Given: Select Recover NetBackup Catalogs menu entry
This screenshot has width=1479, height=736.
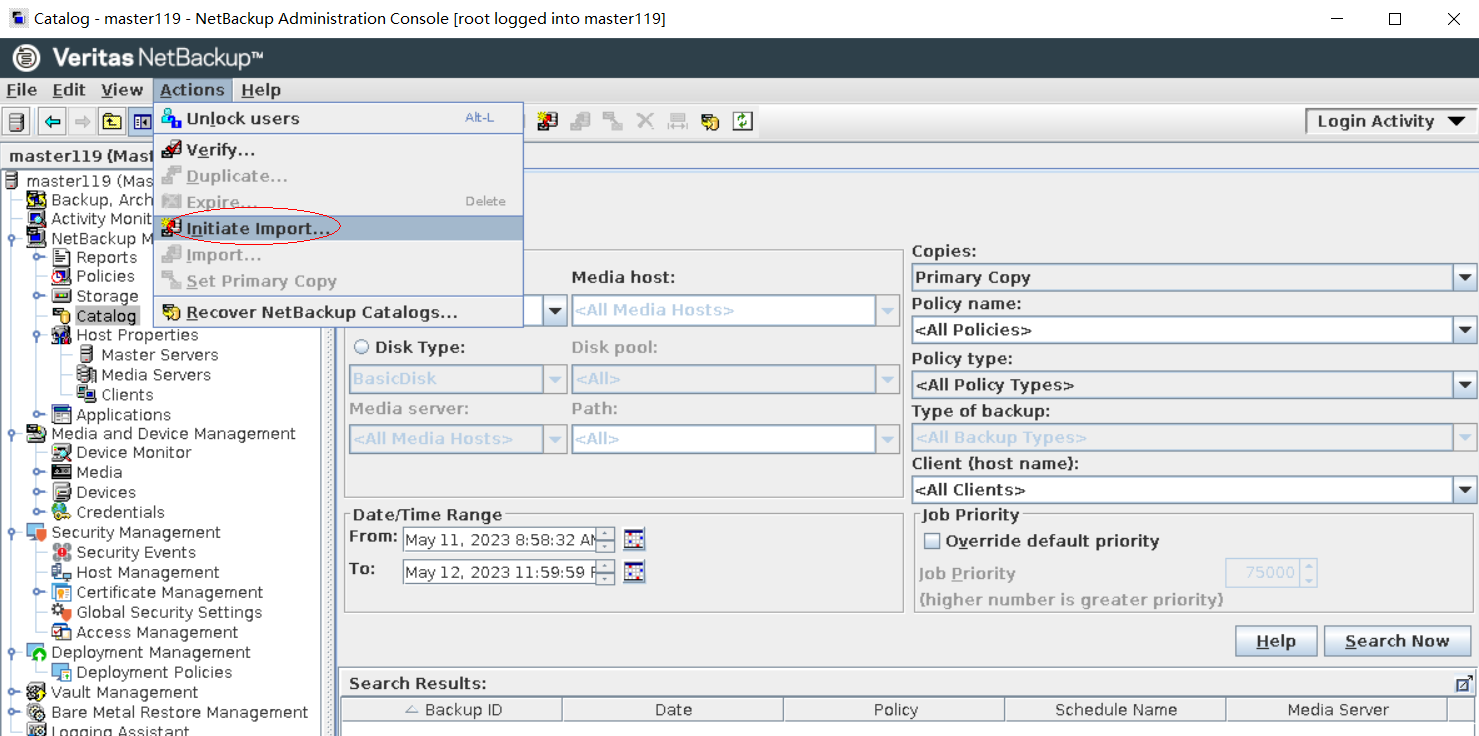Looking at the screenshot, I should tap(321, 312).
